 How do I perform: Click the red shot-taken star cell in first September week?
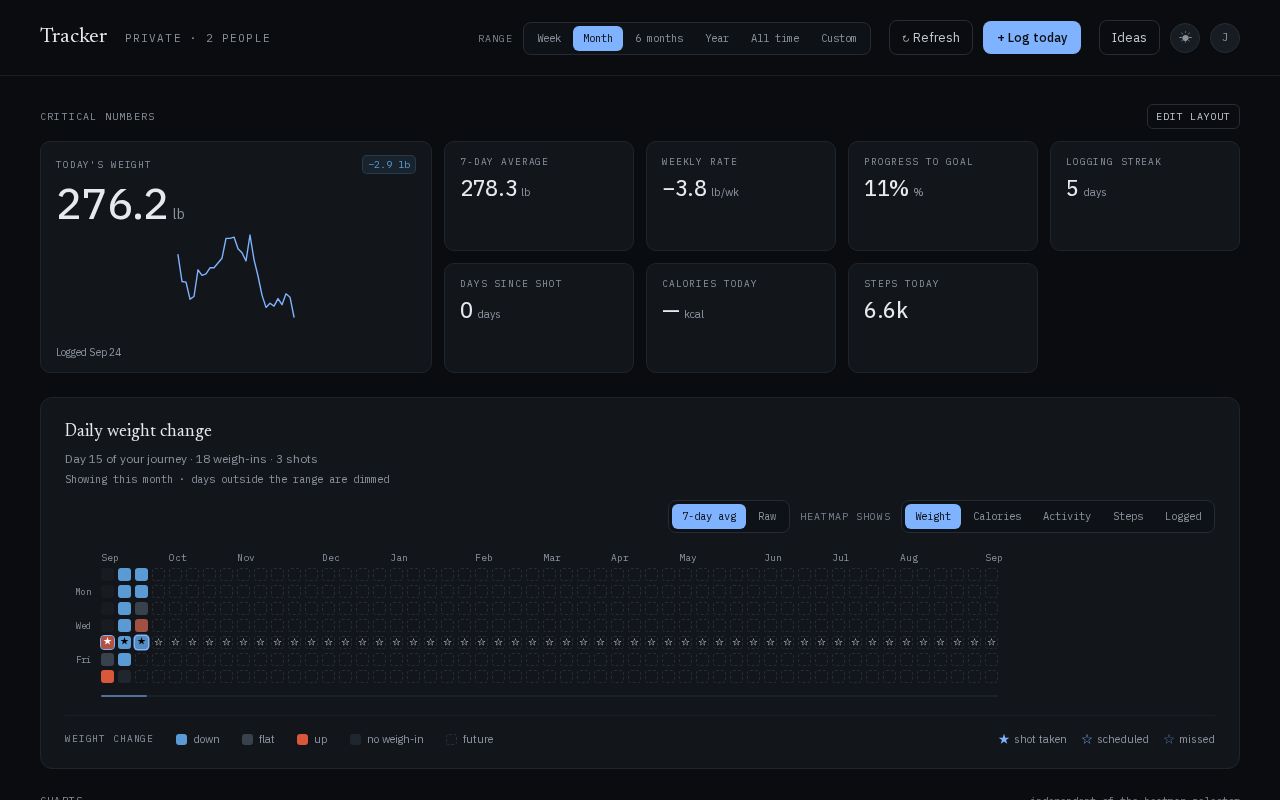(107, 642)
